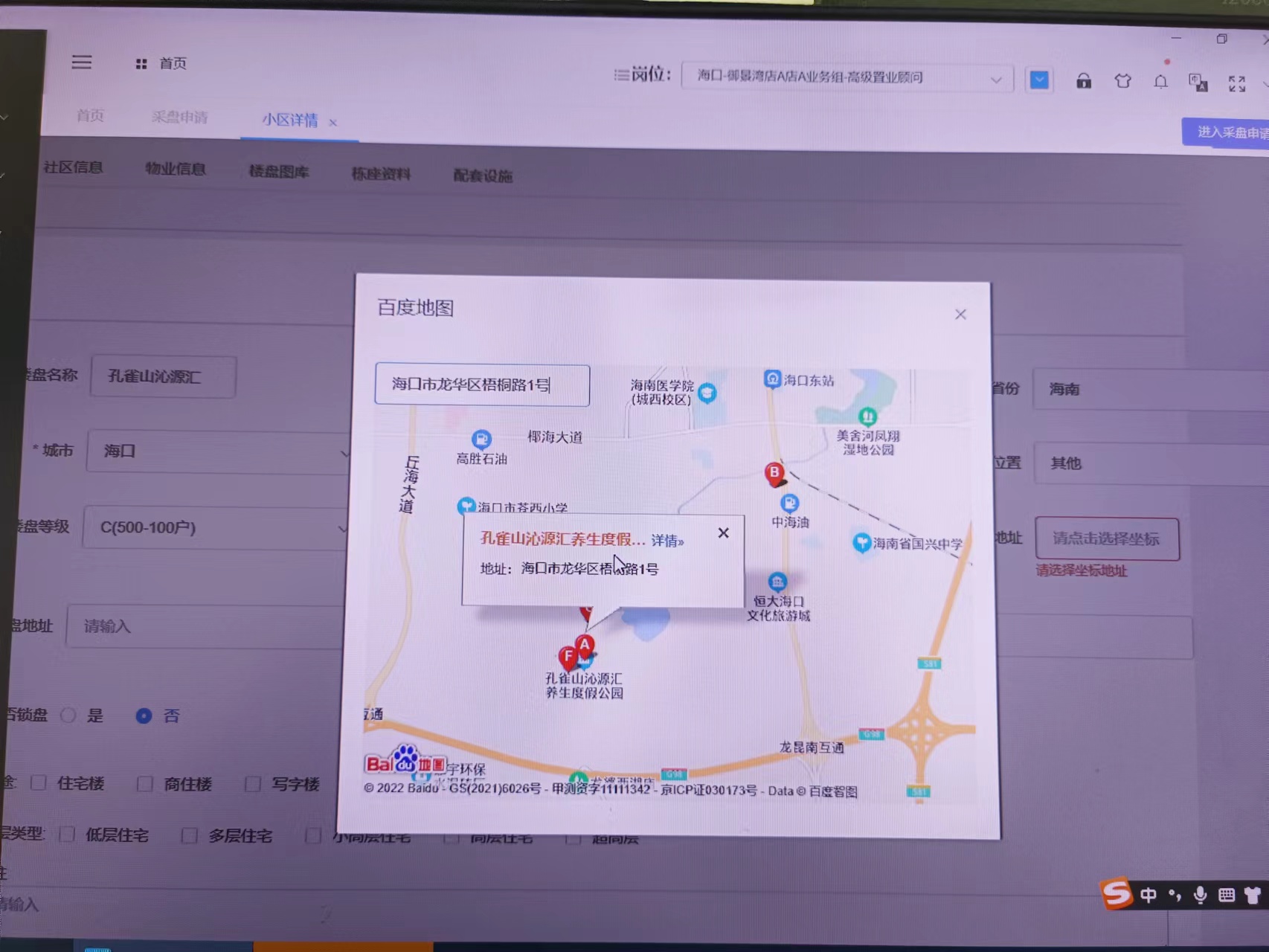Click the translate language icon

pyautogui.click(x=1198, y=83)
